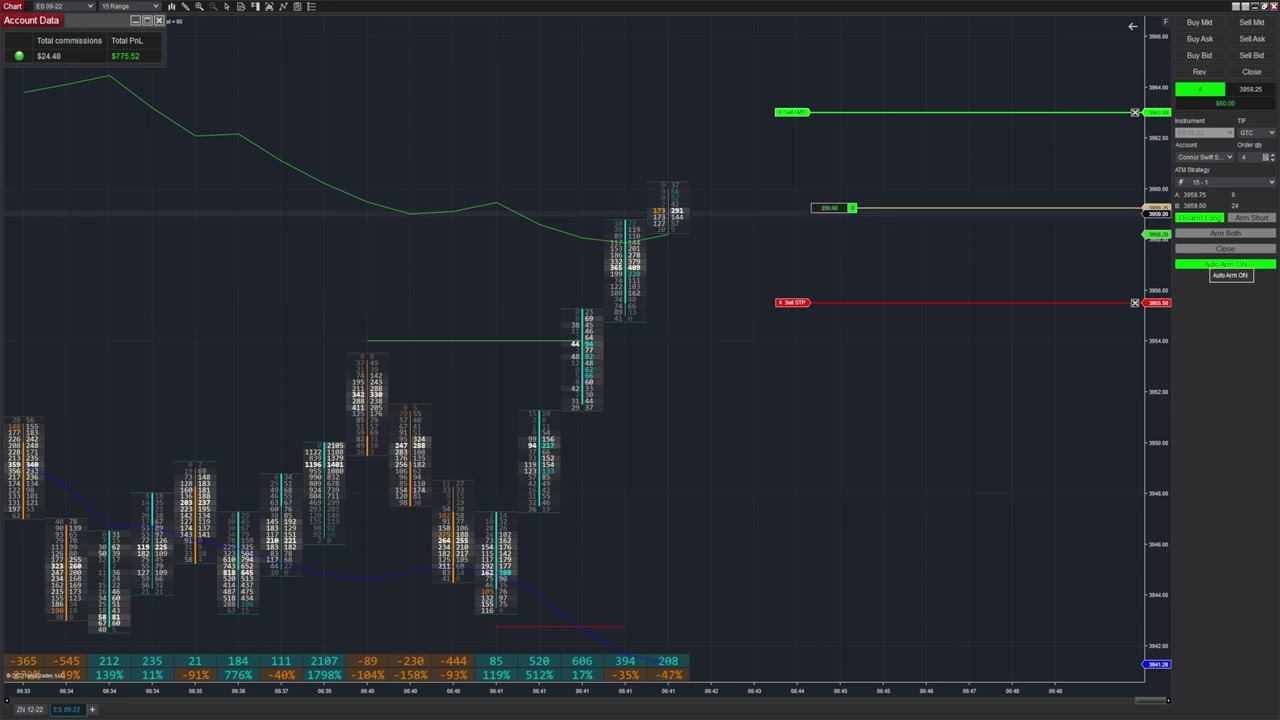1280x720 pixels.
Task: Click the return arrow on chart
Action: coord(1133,26)
